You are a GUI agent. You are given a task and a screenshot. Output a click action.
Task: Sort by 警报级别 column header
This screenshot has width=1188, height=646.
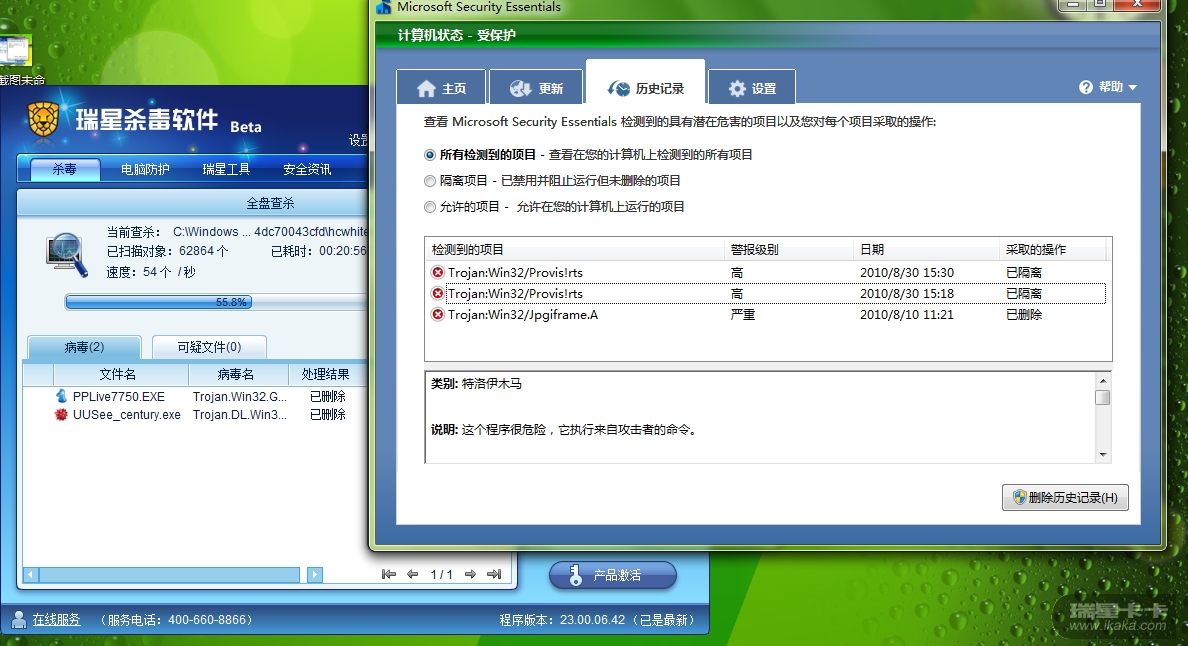(x=789, y=249)
